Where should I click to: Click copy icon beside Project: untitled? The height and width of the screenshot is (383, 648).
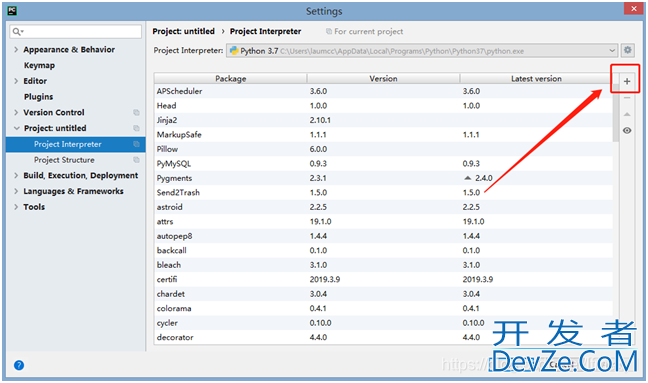[x=136, y=128]
